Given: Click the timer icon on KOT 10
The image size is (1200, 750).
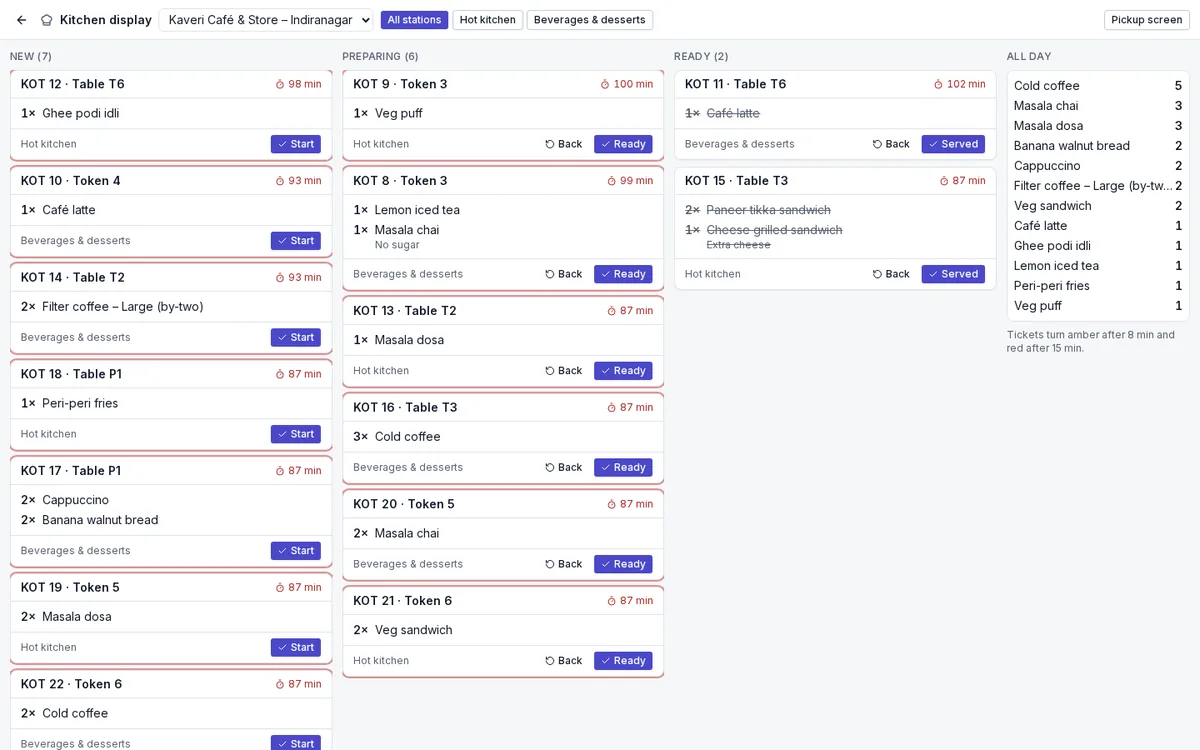Looking at the screenshot, I should (280, 181).
